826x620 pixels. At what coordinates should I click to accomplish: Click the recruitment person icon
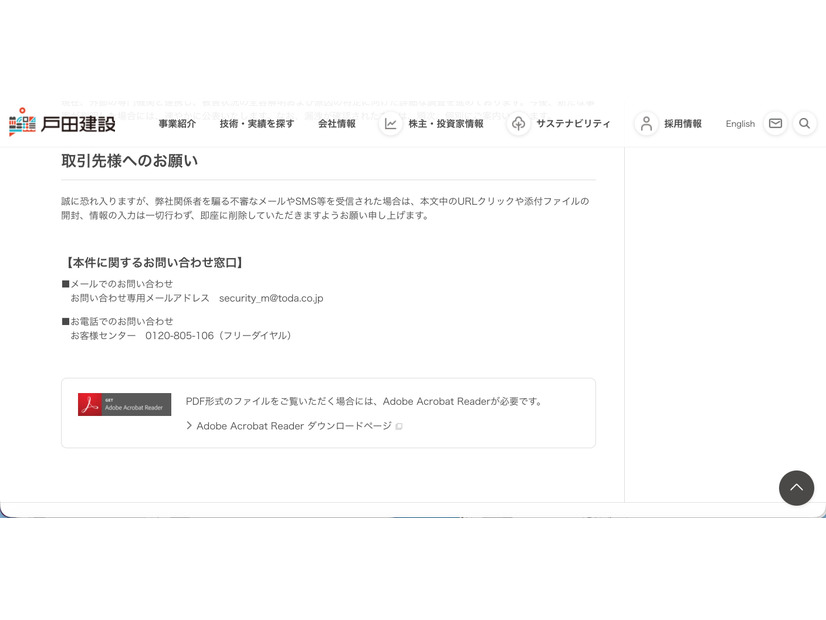(x=646, y=124)
